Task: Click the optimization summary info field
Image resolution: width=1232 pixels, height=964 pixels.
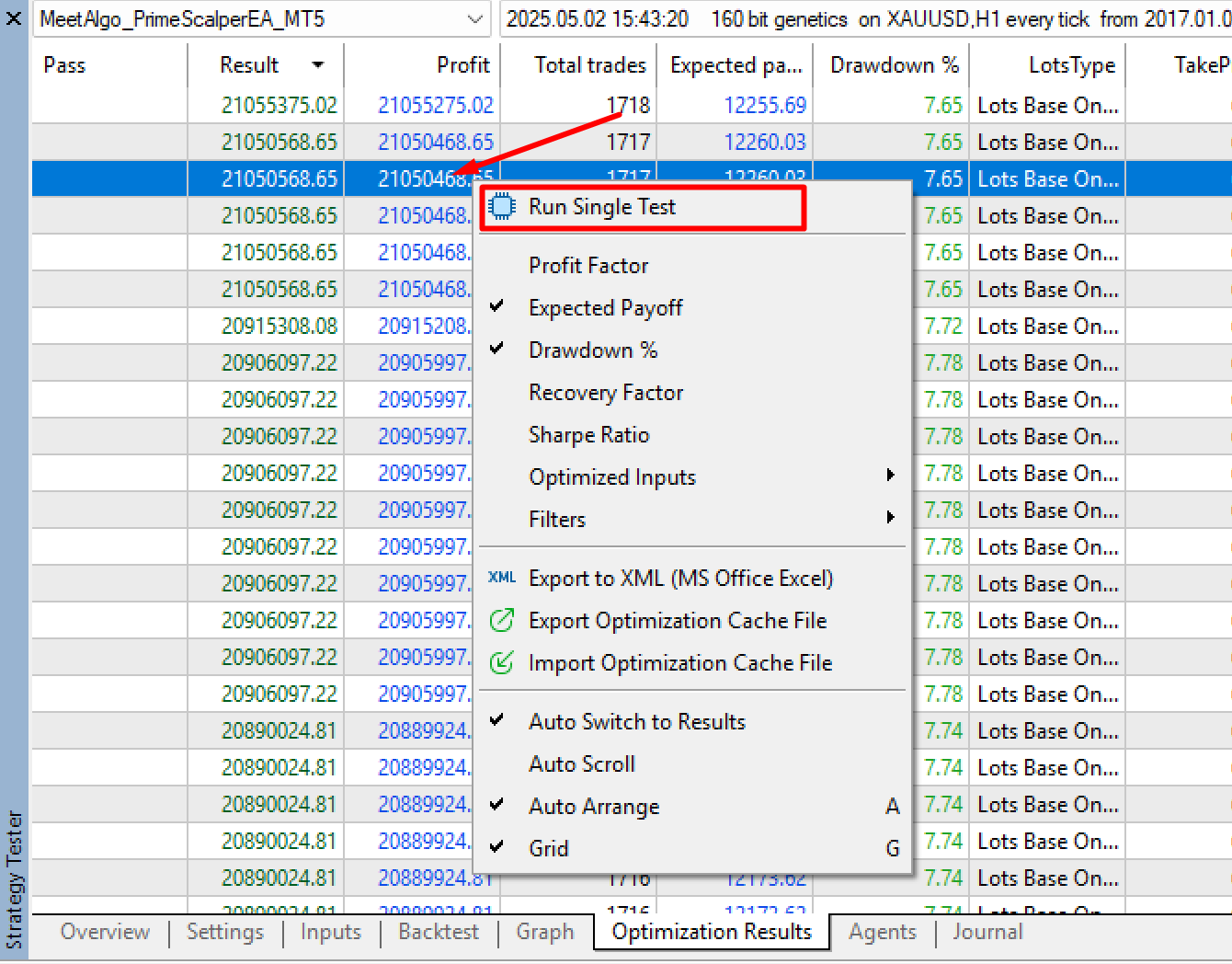Action: pyautogui.click(x=866, y=19)
